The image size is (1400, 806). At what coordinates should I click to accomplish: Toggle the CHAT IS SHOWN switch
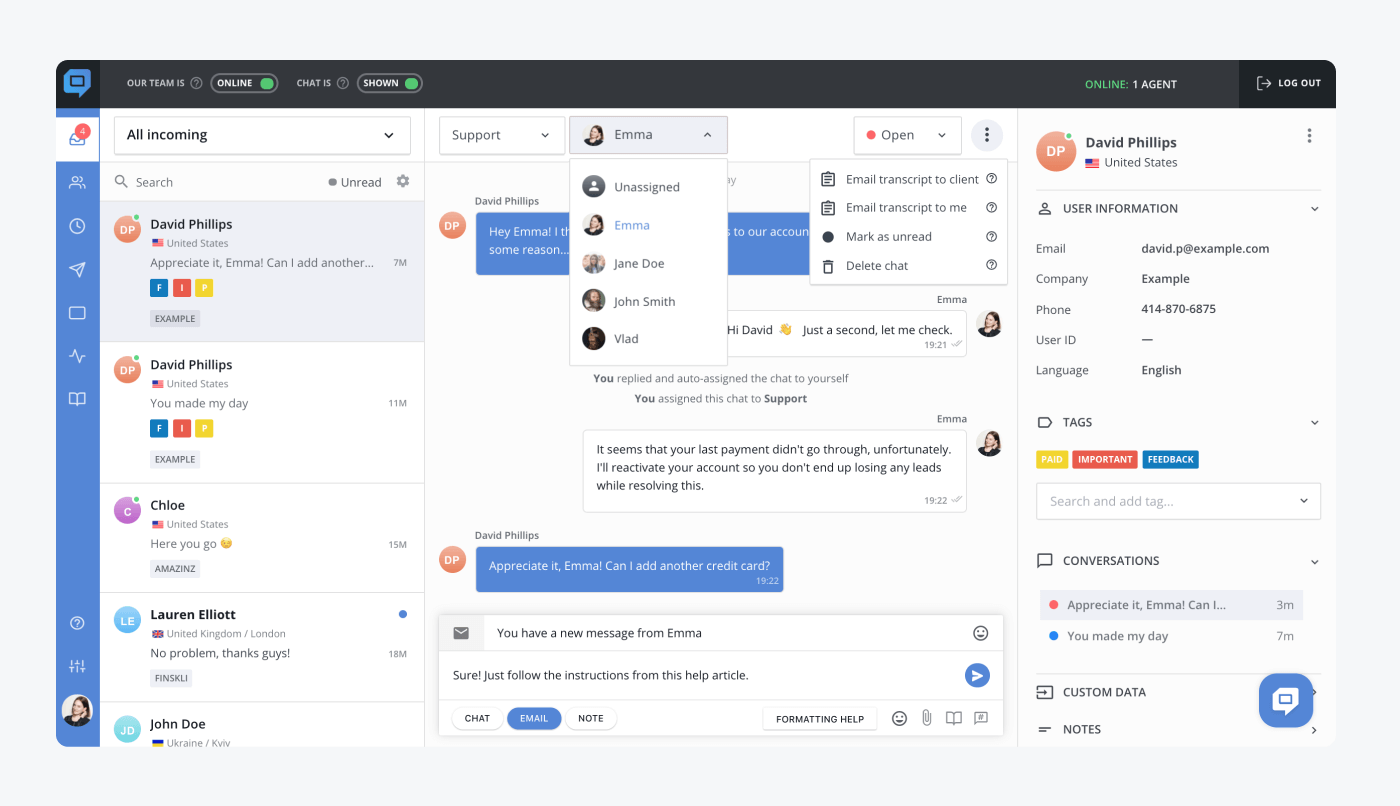click(x=389, y=83)
